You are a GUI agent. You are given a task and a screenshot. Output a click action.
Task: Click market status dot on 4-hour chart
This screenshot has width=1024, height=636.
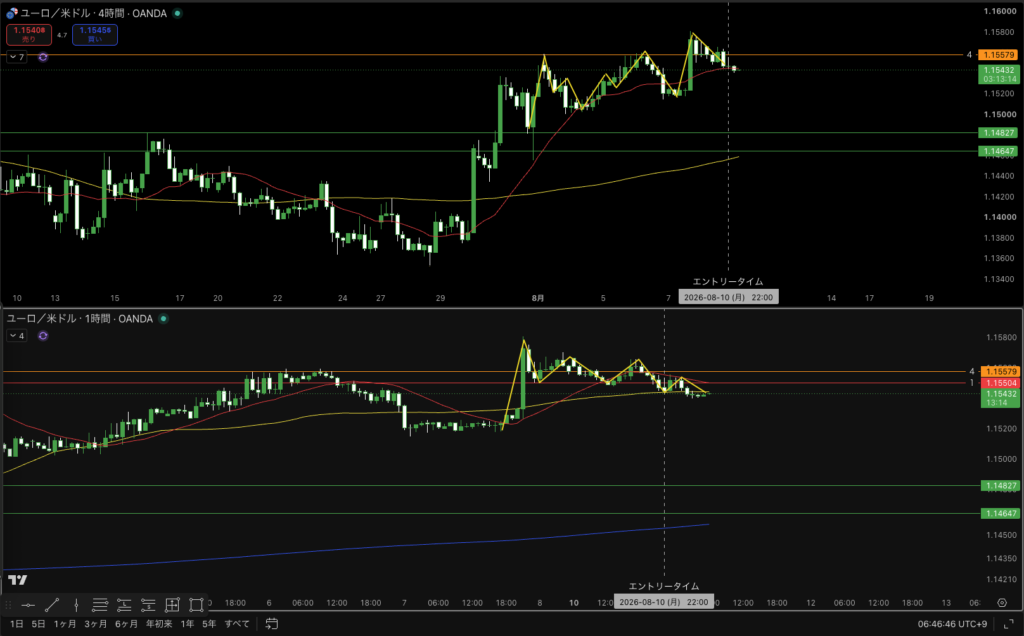pos(178,13)
